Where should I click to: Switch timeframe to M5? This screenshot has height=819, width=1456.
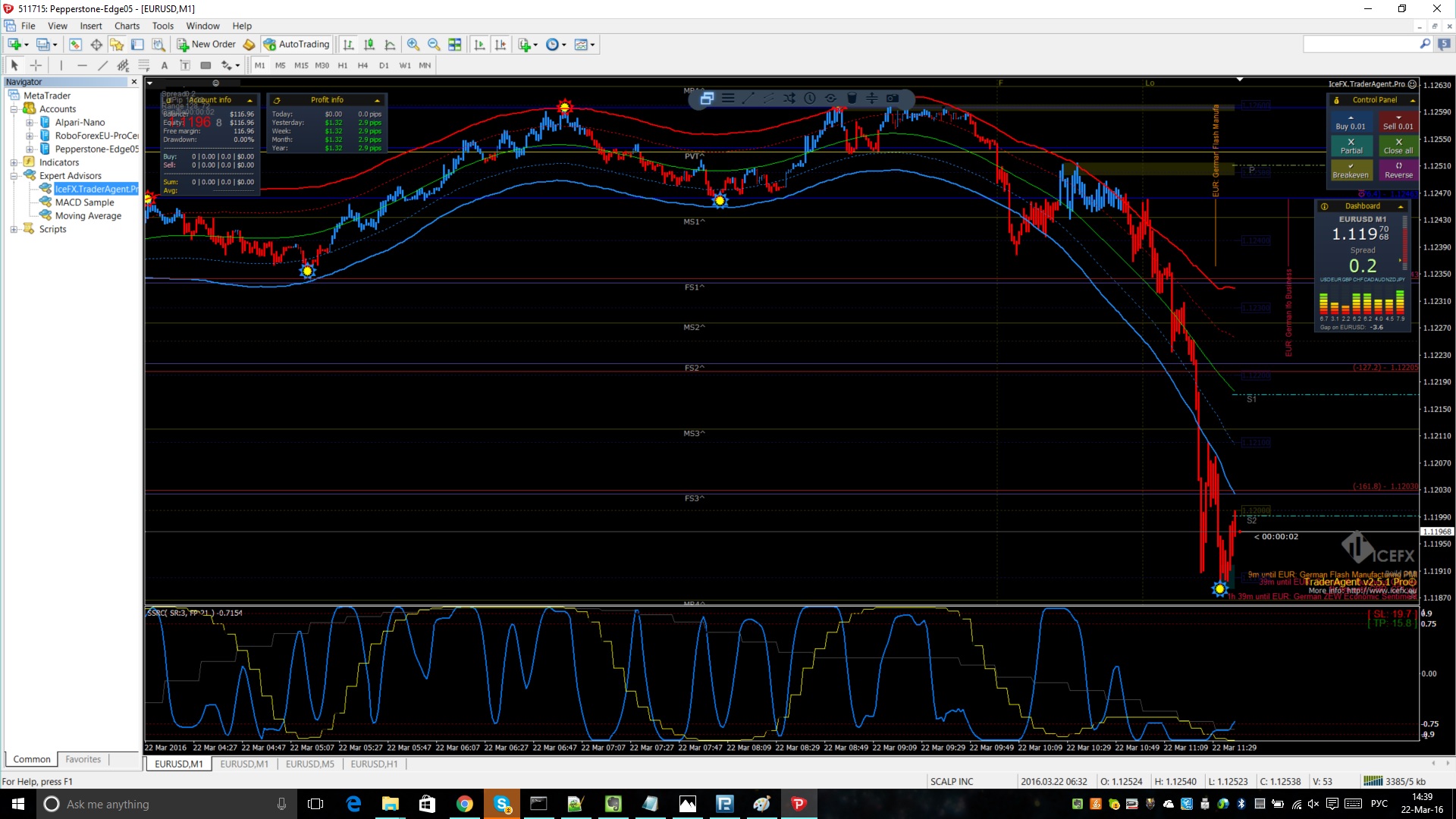point(281,65)
